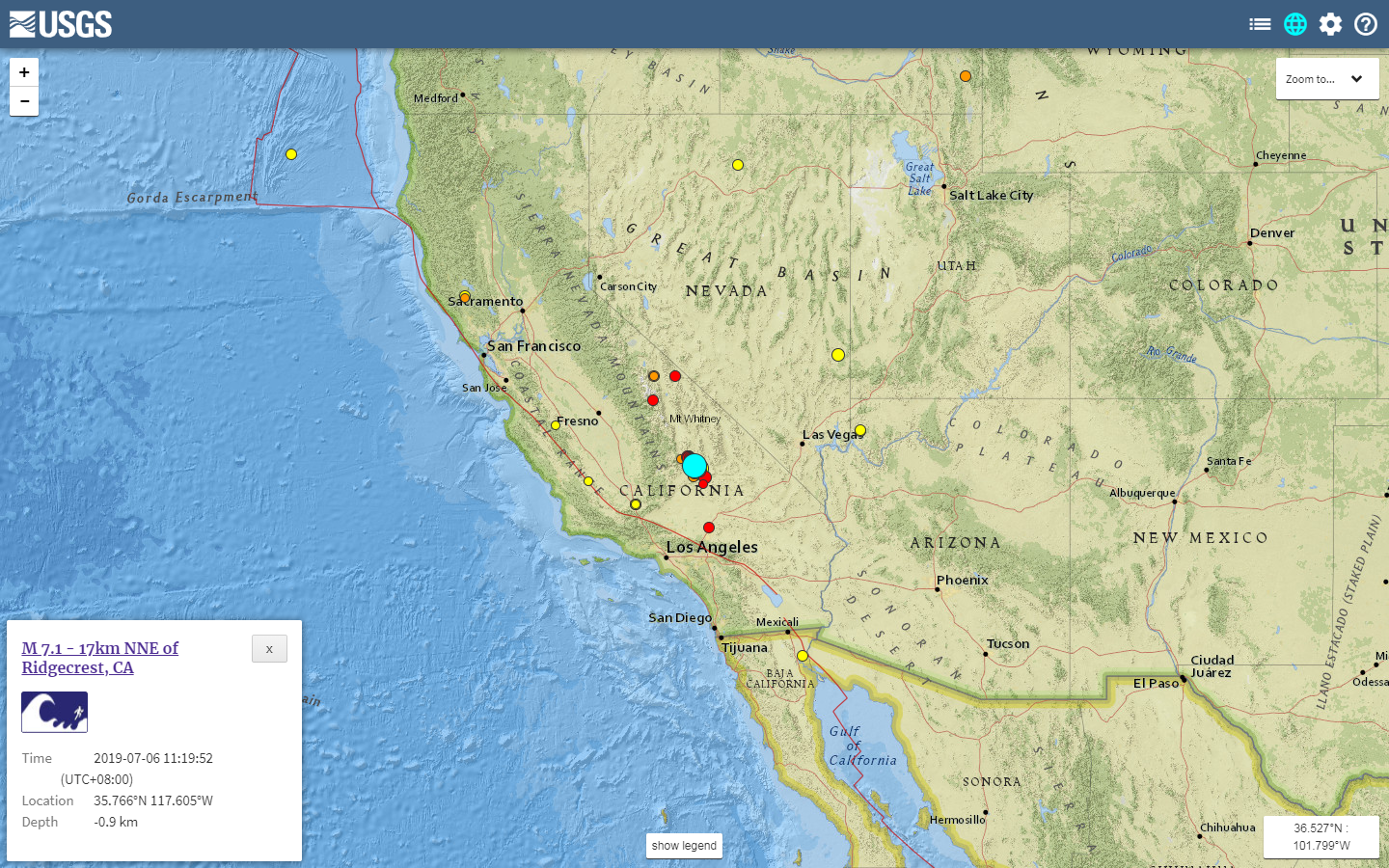
Task: Zoom out the map with minus button
Action: [x=24, y=101]
